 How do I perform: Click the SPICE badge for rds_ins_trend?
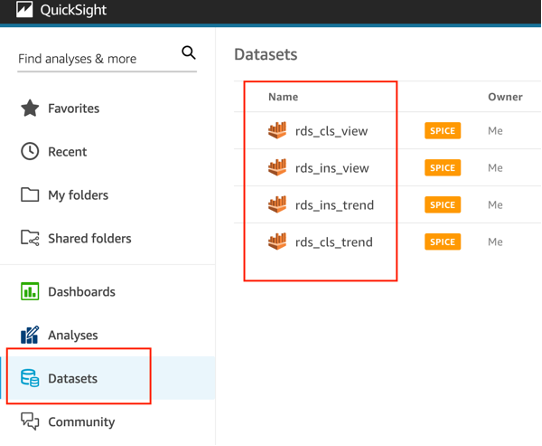[x=442, y=205]
